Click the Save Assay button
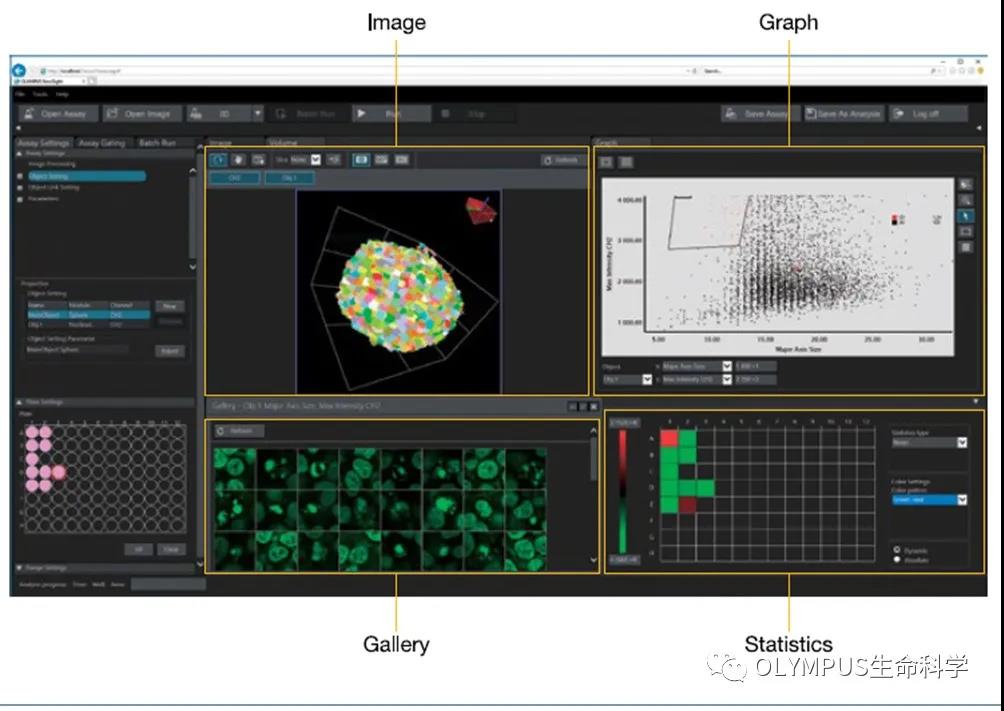This screenshot has height=711, width=1004. point(757,114)
